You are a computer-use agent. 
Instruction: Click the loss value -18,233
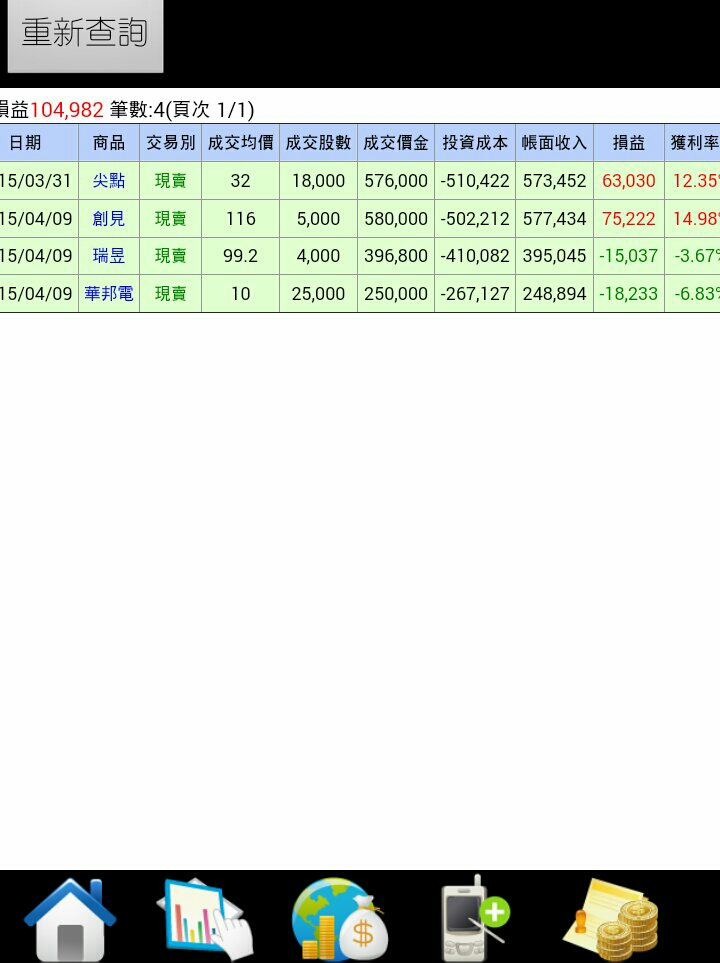tap(628, 294)
